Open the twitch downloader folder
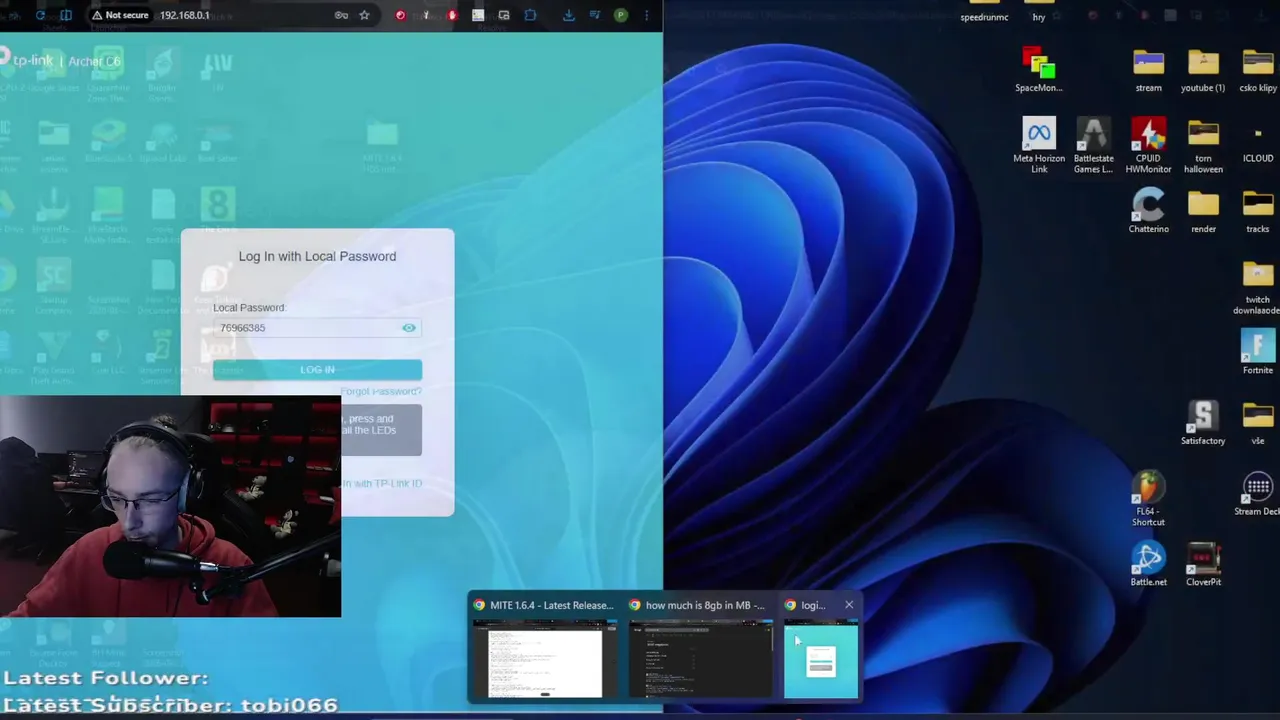The width and height of the screenshot is (1280, 720). 1257,288
